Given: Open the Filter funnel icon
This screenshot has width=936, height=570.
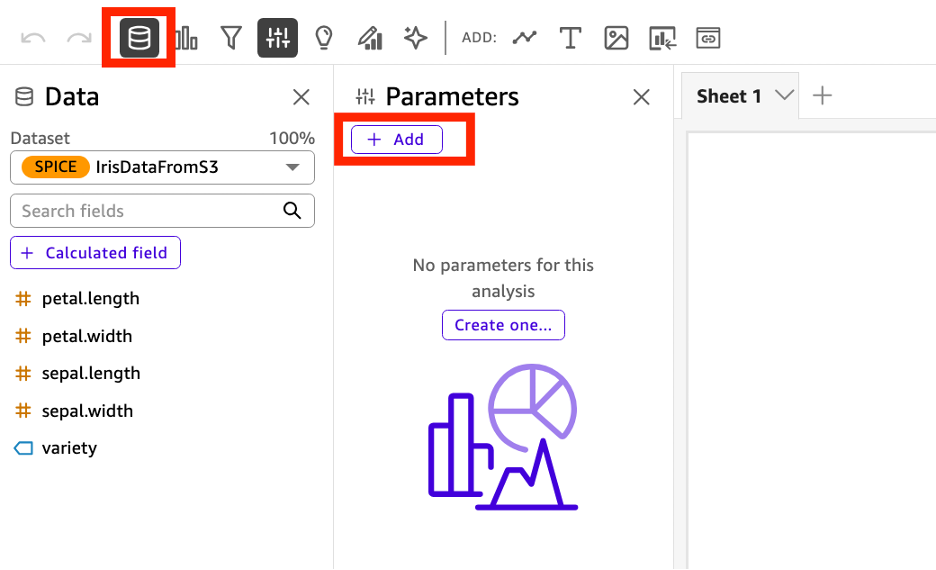Looking at the screenshot, I should (x=231, y=39).
